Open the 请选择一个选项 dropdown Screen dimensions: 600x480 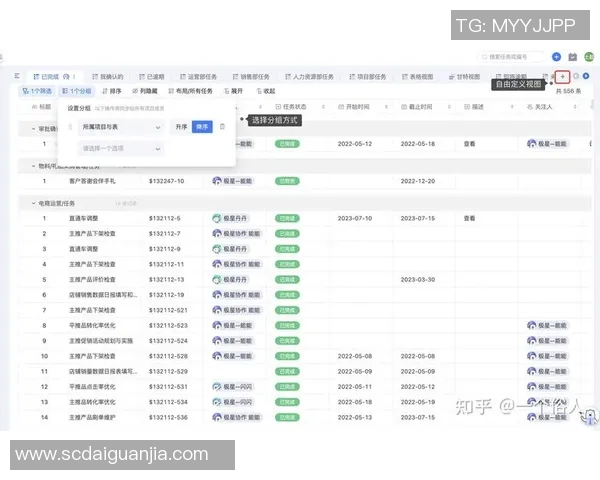(121, 149)
